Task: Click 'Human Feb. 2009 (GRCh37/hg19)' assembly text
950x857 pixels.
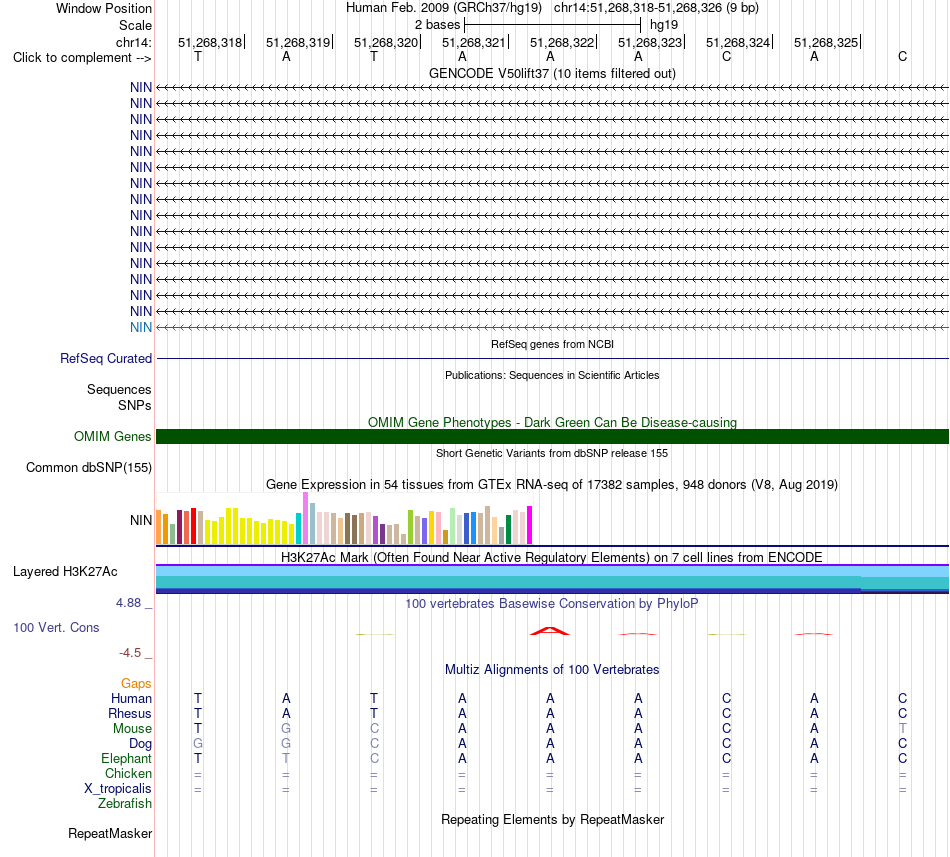Action: coord(443,8)
